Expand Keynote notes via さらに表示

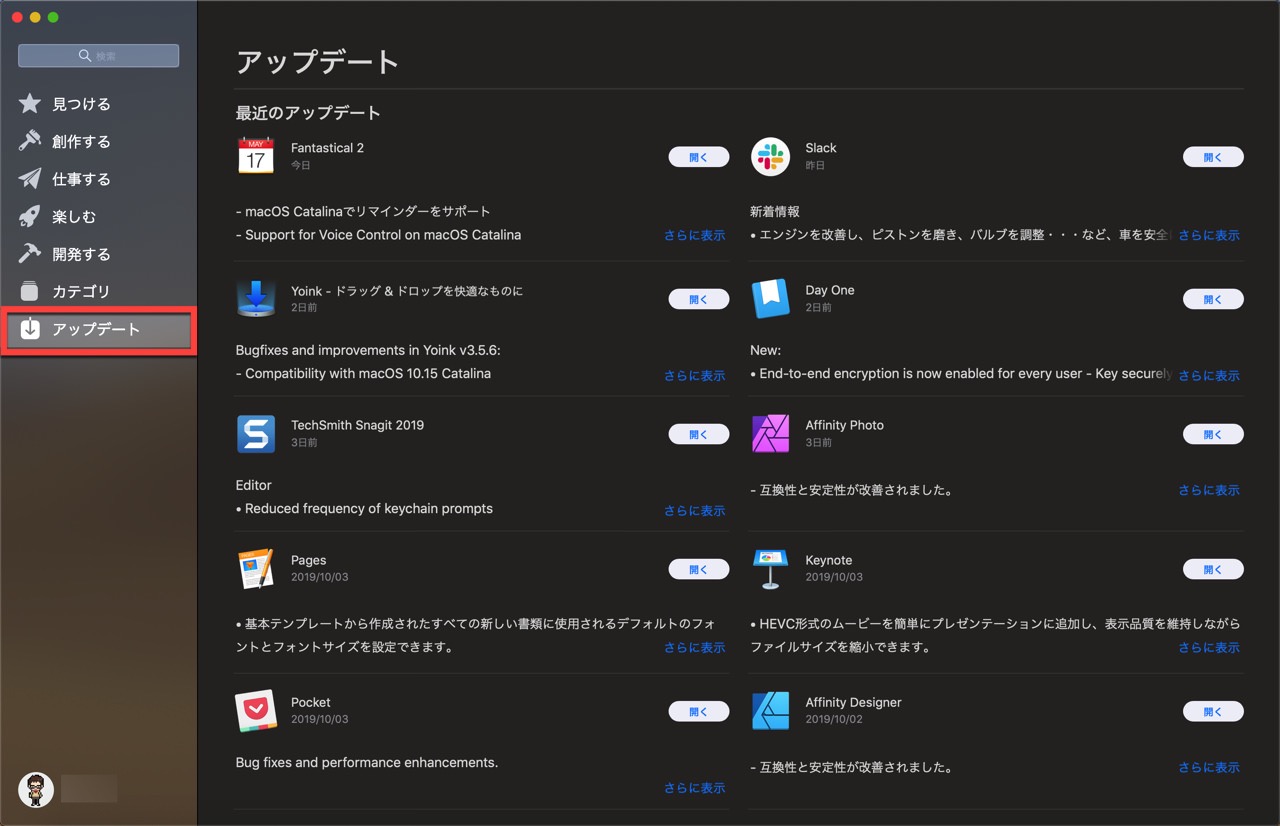[1209, 647]
